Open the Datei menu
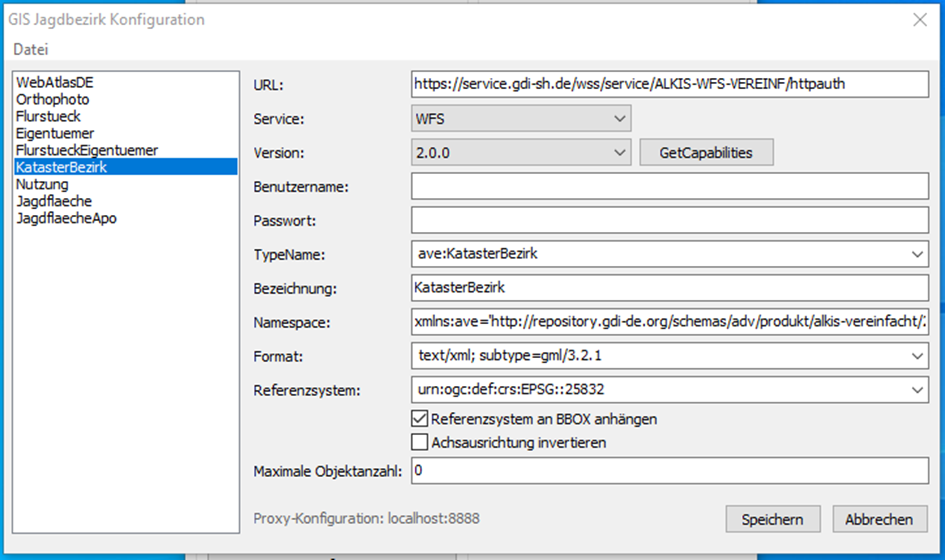945x560 pixels. click(30, 49)
